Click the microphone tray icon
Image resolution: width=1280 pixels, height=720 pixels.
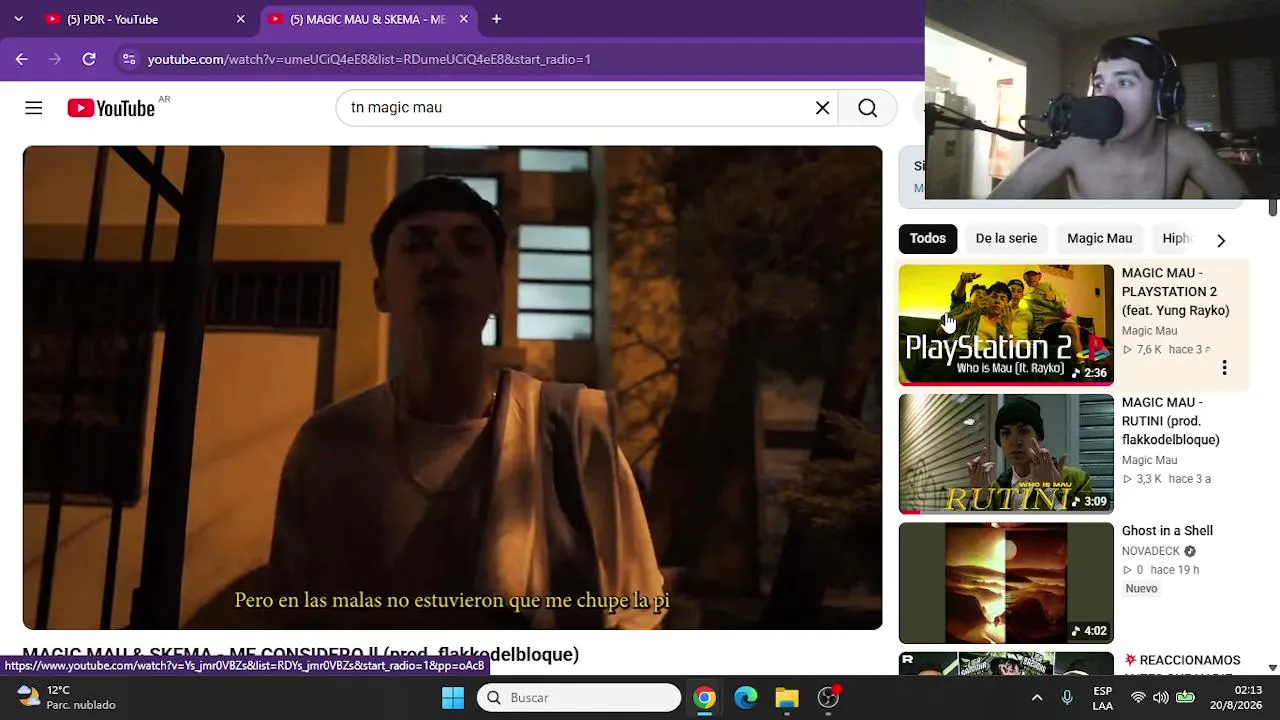[1067, 697]
